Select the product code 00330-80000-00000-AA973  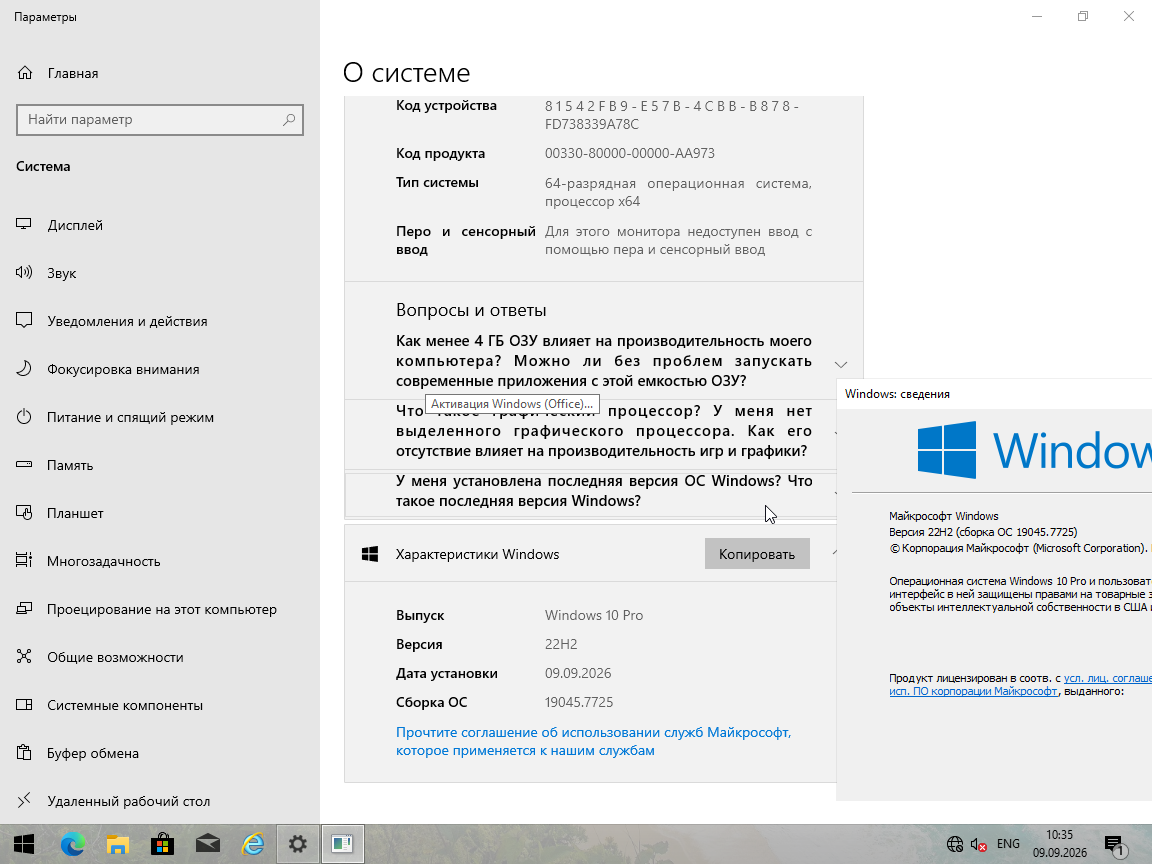click(x=630, y=153)
